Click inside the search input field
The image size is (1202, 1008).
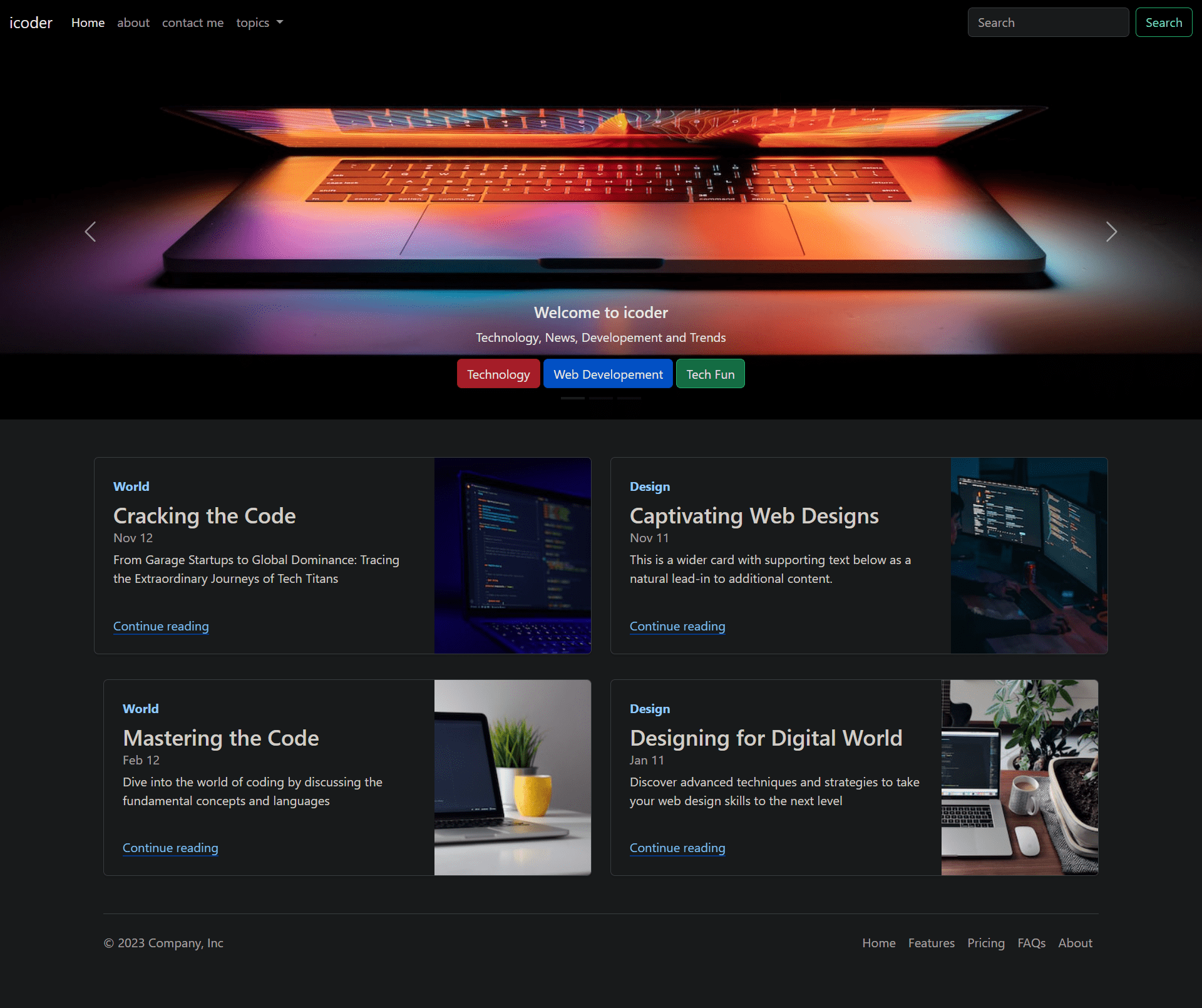1049,22
